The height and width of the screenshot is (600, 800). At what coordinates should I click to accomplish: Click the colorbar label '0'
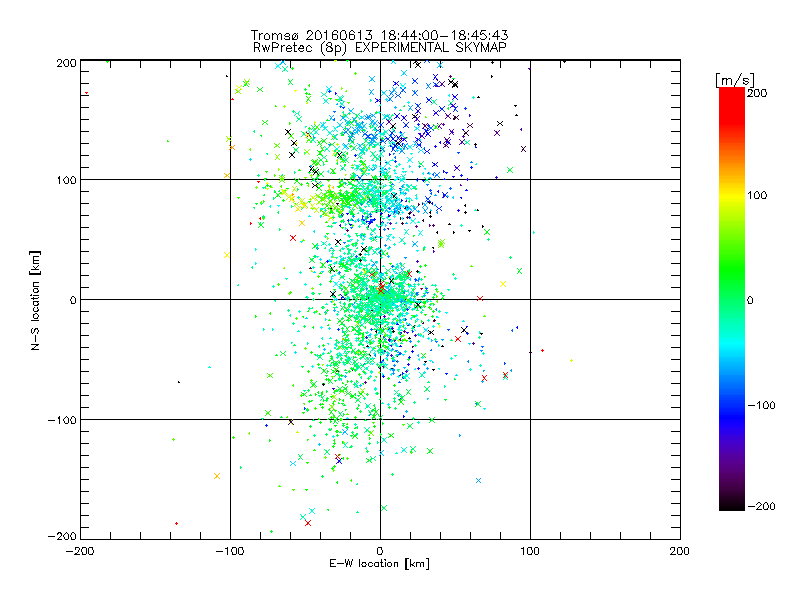(x=750, y=301)
